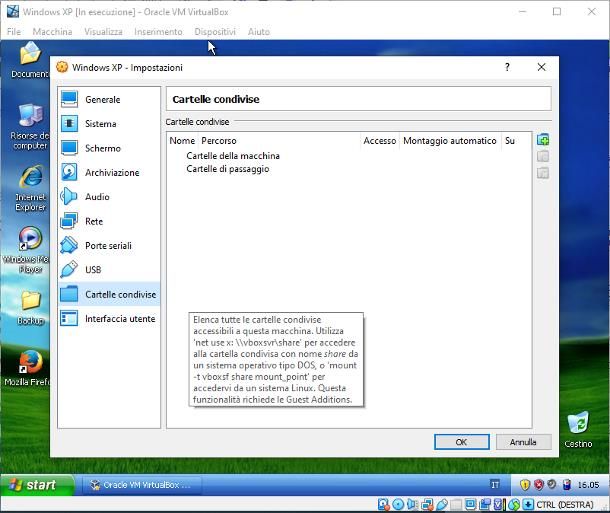Open the File menu
Screen dimensions: 610x513
tap(14, 32)
